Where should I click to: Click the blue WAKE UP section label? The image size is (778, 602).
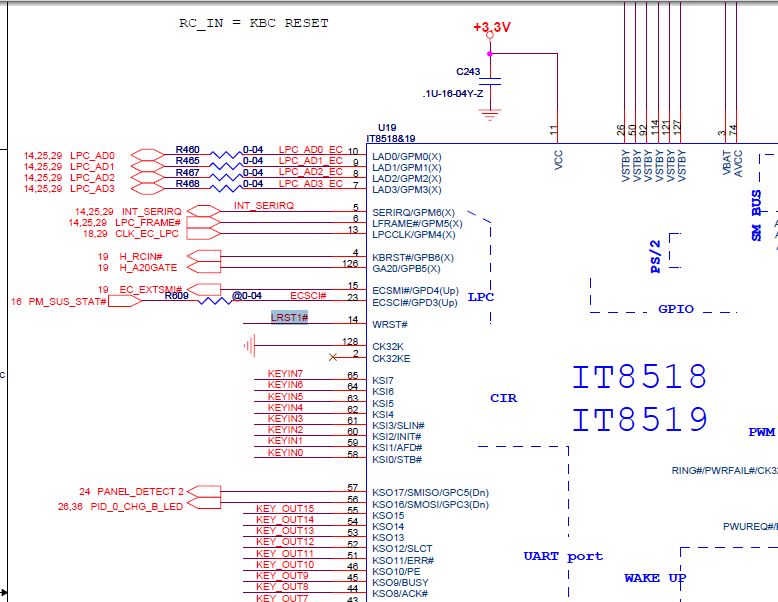655,578
